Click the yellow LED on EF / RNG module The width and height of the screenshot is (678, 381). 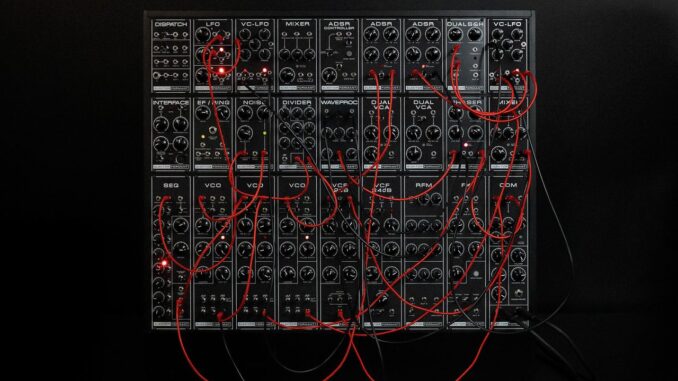tap(203, 137)
